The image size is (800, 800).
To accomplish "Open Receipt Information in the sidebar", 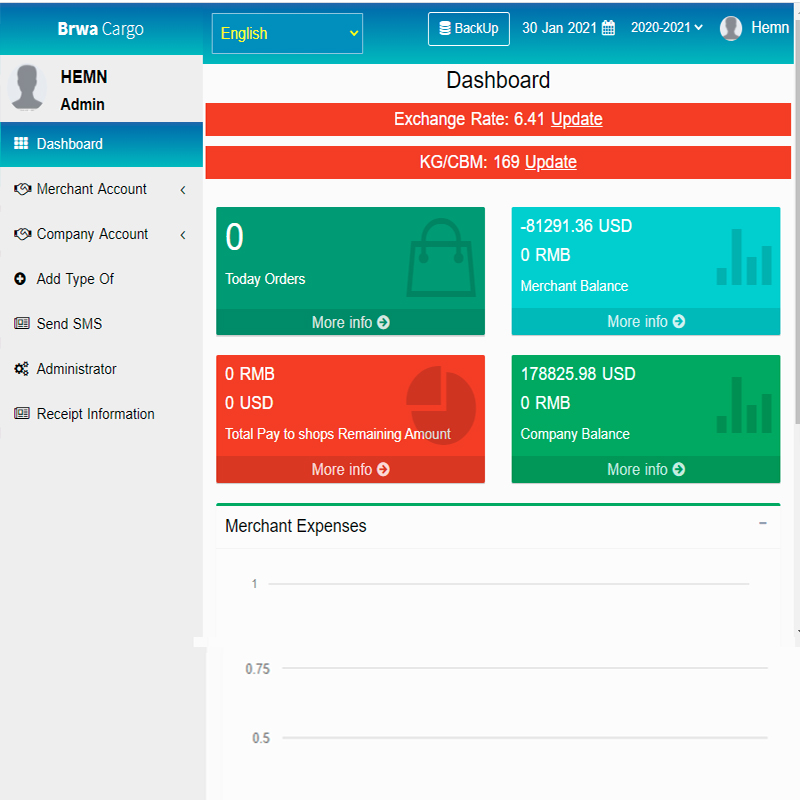I will point(95,414).
